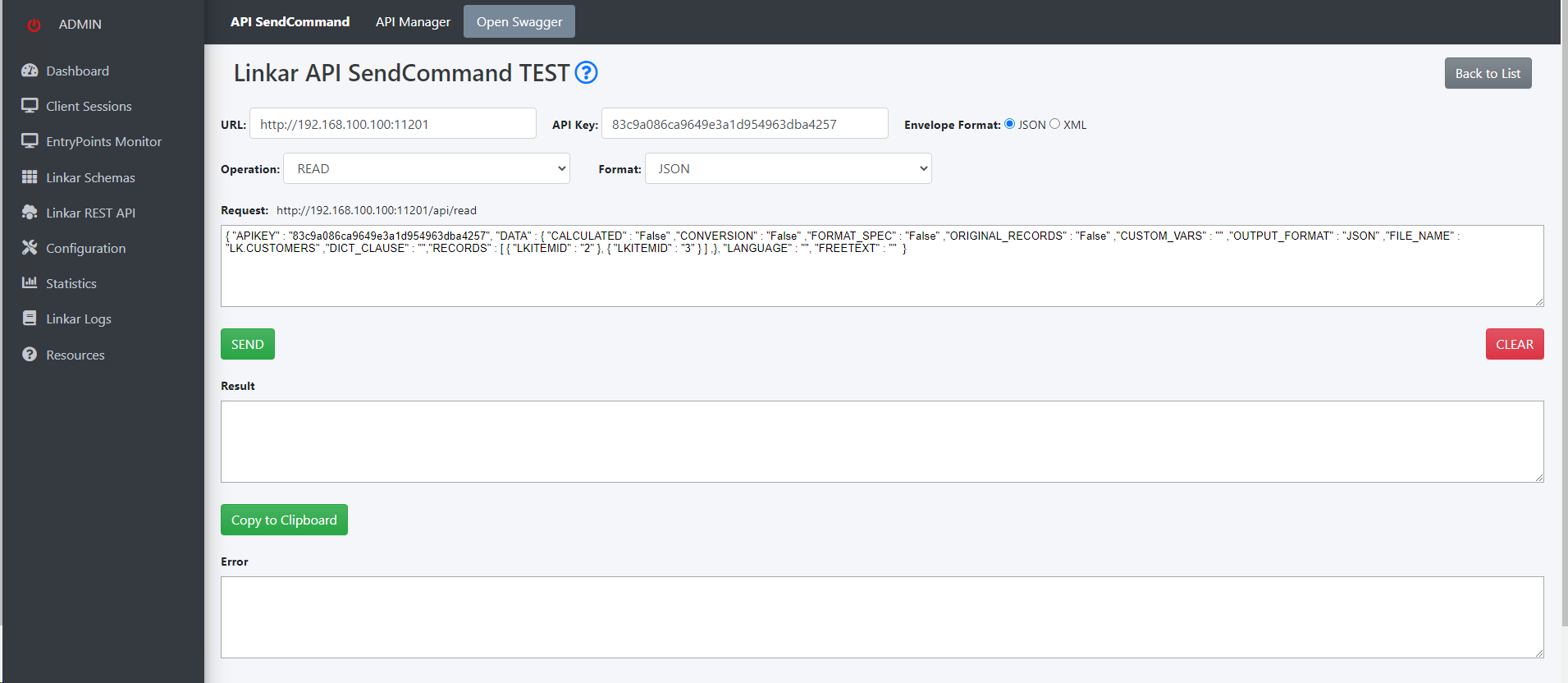
Task: Click the EntryPoints Monitor screen icon
Action: click(30, 141)
